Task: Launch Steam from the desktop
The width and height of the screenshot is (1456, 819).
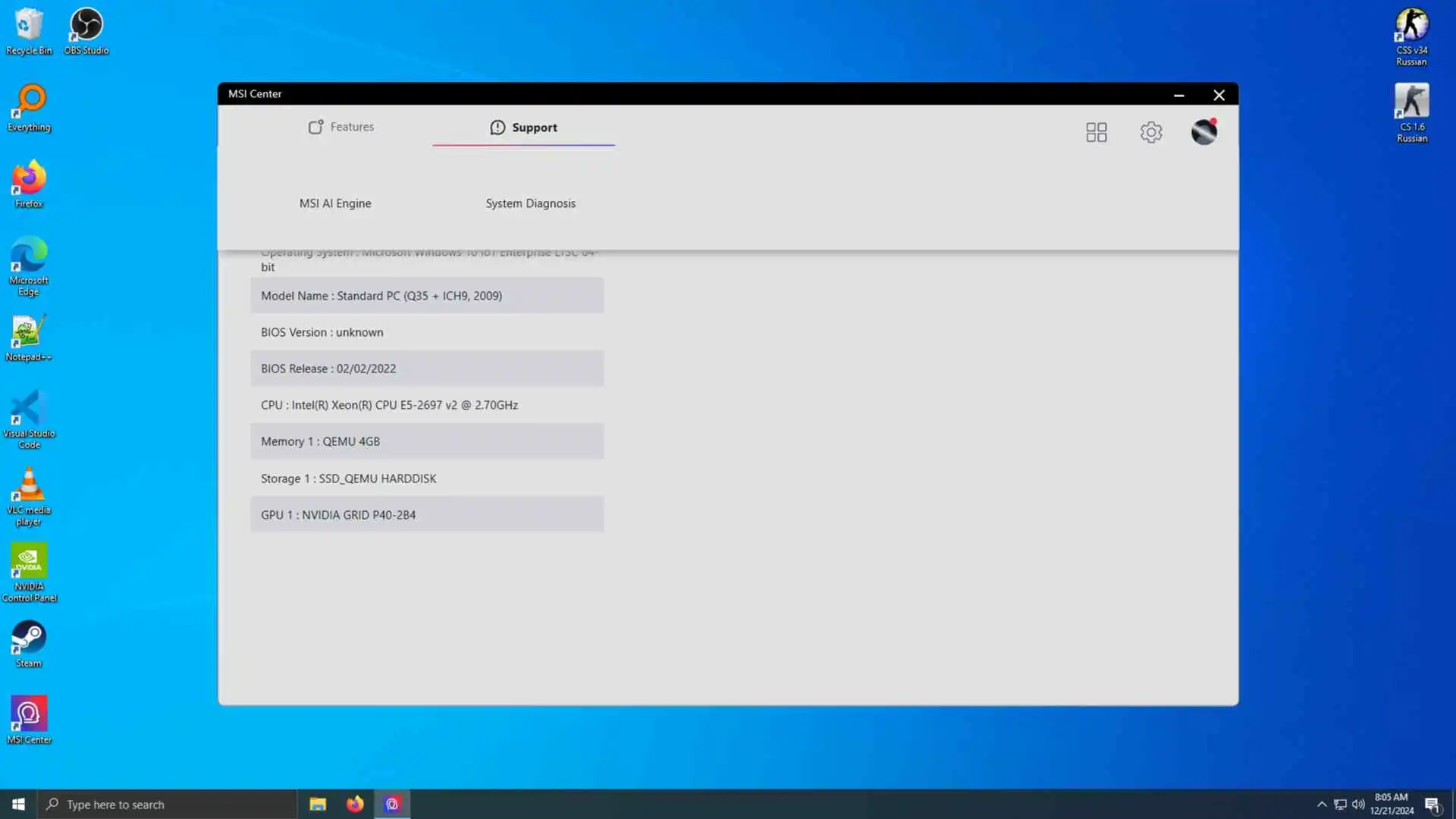Action: click(x=29, y=643)
